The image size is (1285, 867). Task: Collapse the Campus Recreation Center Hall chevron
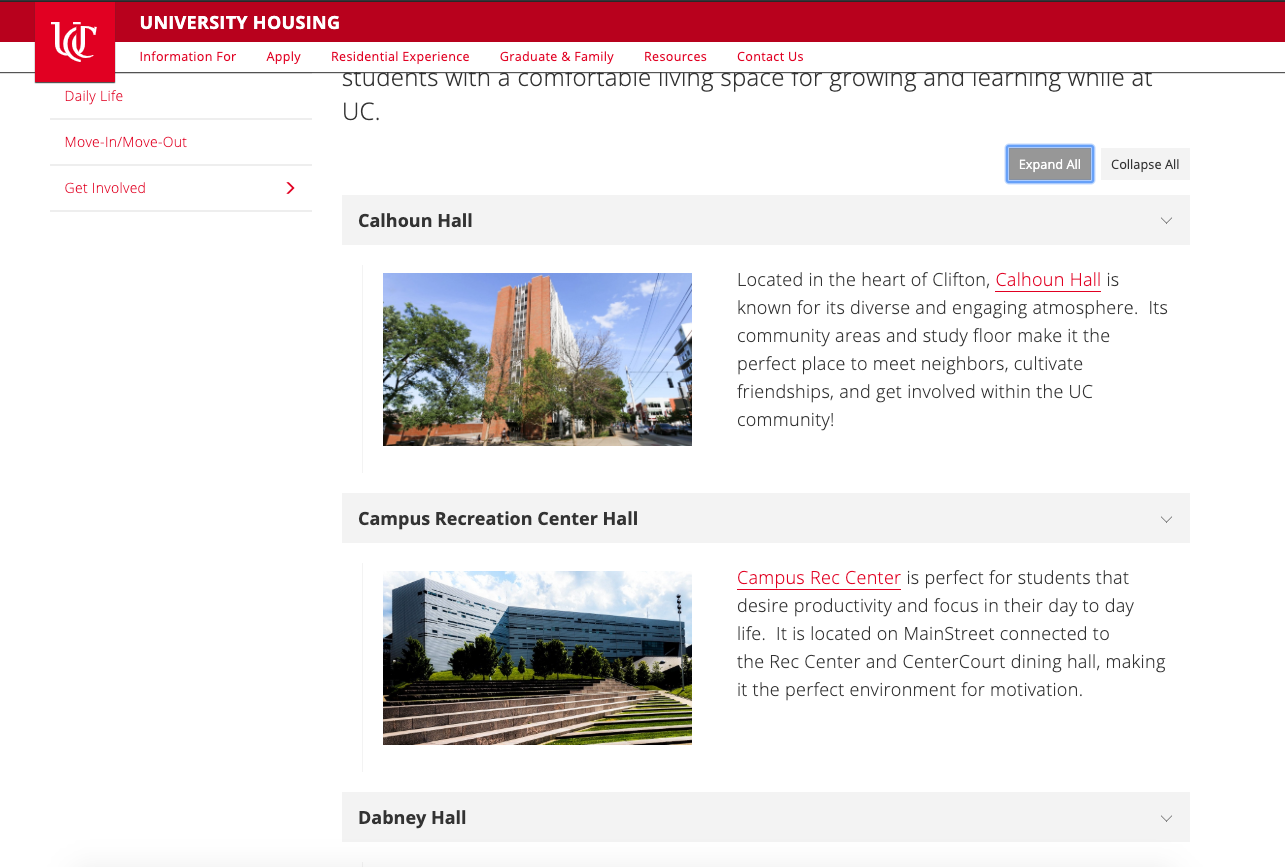point(1166,519)
